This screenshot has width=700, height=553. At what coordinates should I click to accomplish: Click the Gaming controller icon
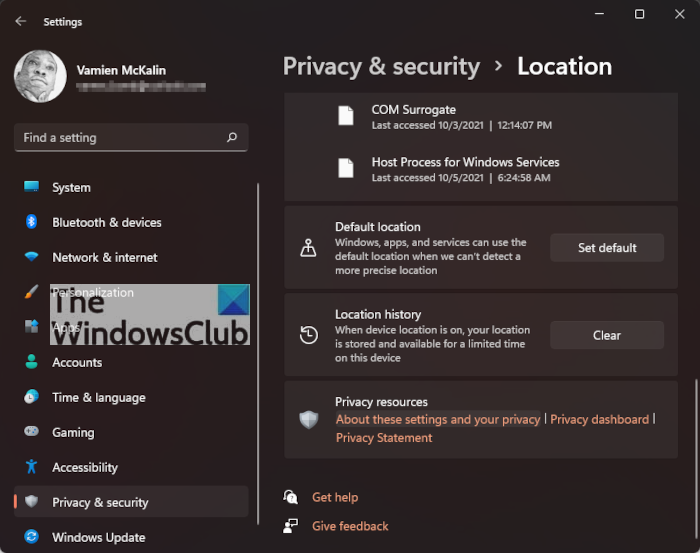point(32,432)
